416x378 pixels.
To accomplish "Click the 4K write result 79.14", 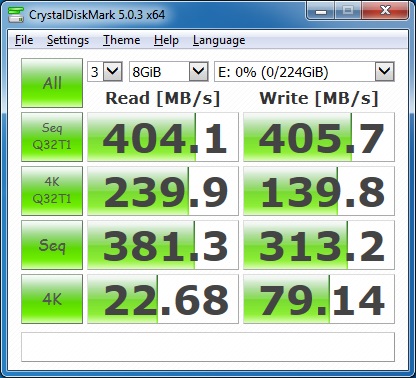I will coord(319,299).
